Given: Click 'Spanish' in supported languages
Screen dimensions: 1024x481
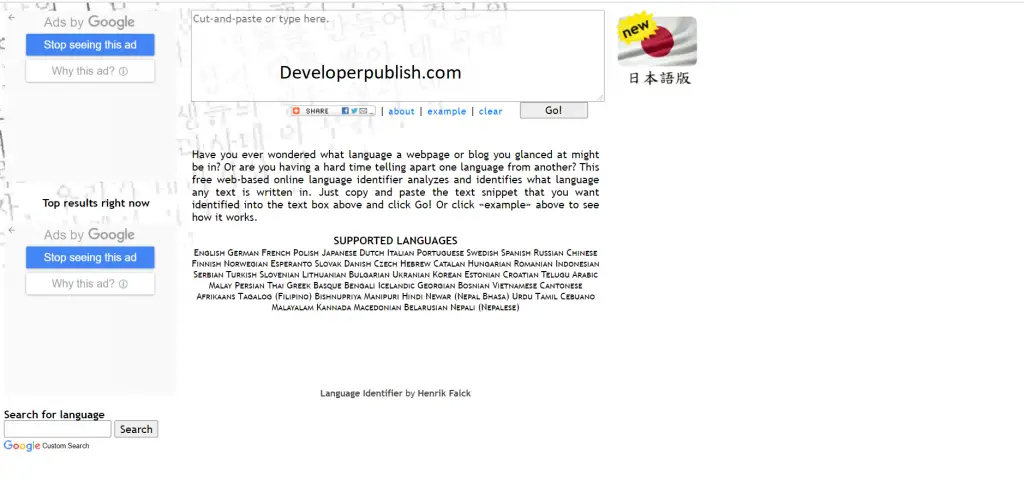Looking at the screenshot, I should coord(516,253).
